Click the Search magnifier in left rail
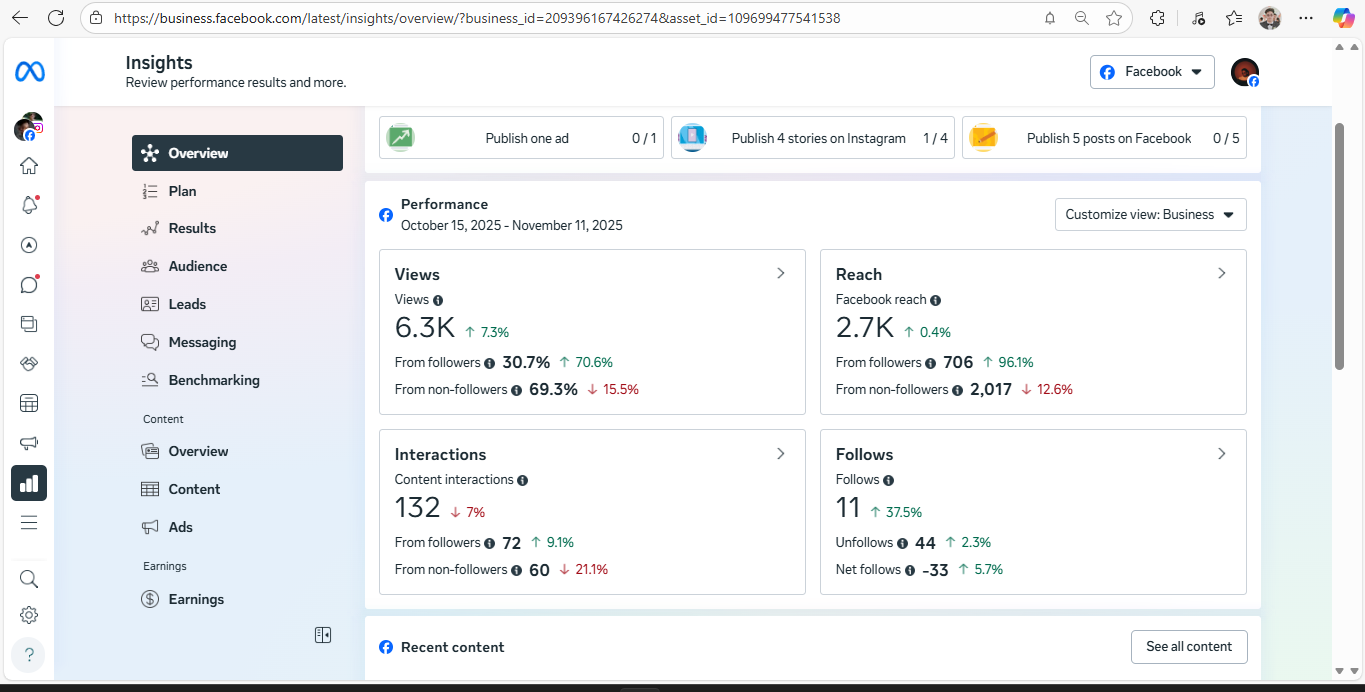 tap(29, 579)
